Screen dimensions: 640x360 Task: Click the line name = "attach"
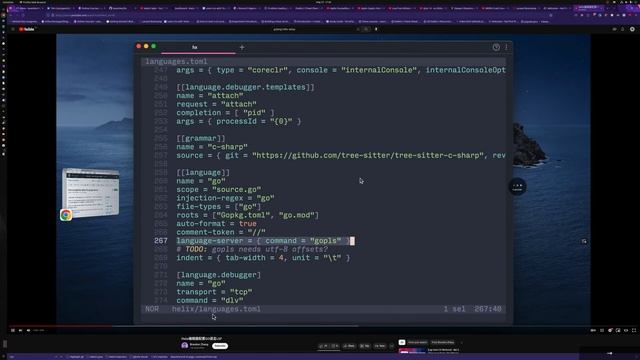210,96
